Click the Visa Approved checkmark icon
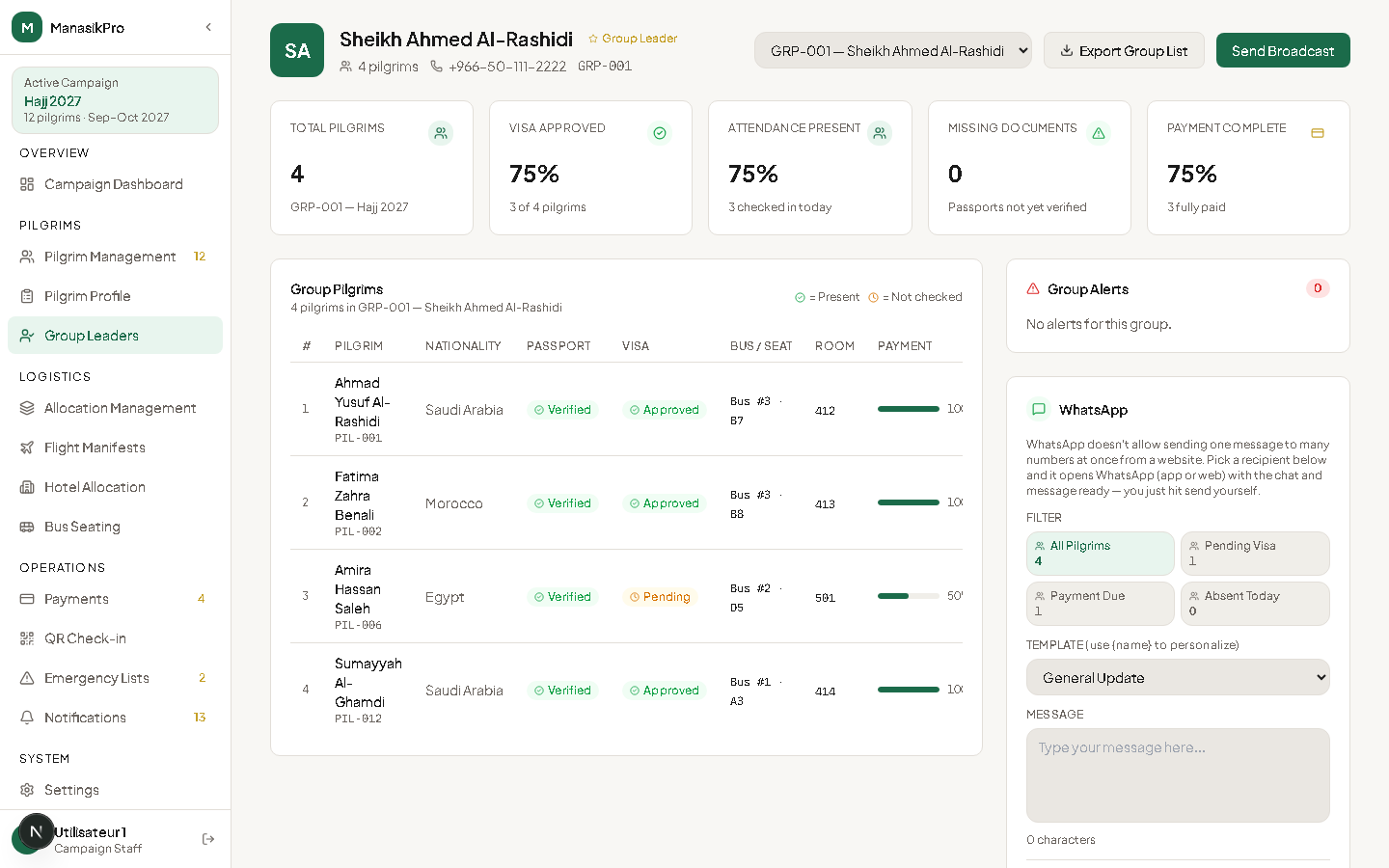The height and width of the screenshot is (868, 1389). pos(660,133)
